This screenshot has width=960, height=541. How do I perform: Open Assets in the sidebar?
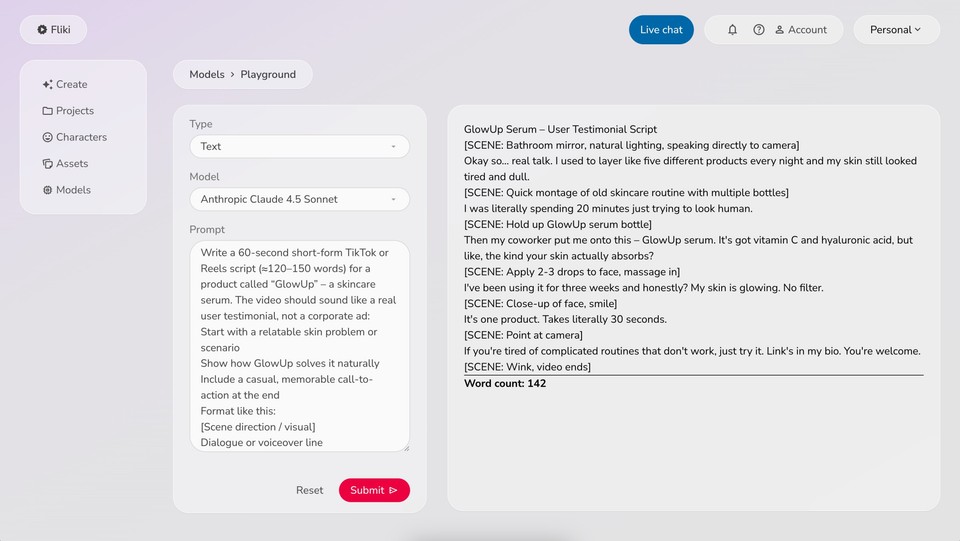65,163
